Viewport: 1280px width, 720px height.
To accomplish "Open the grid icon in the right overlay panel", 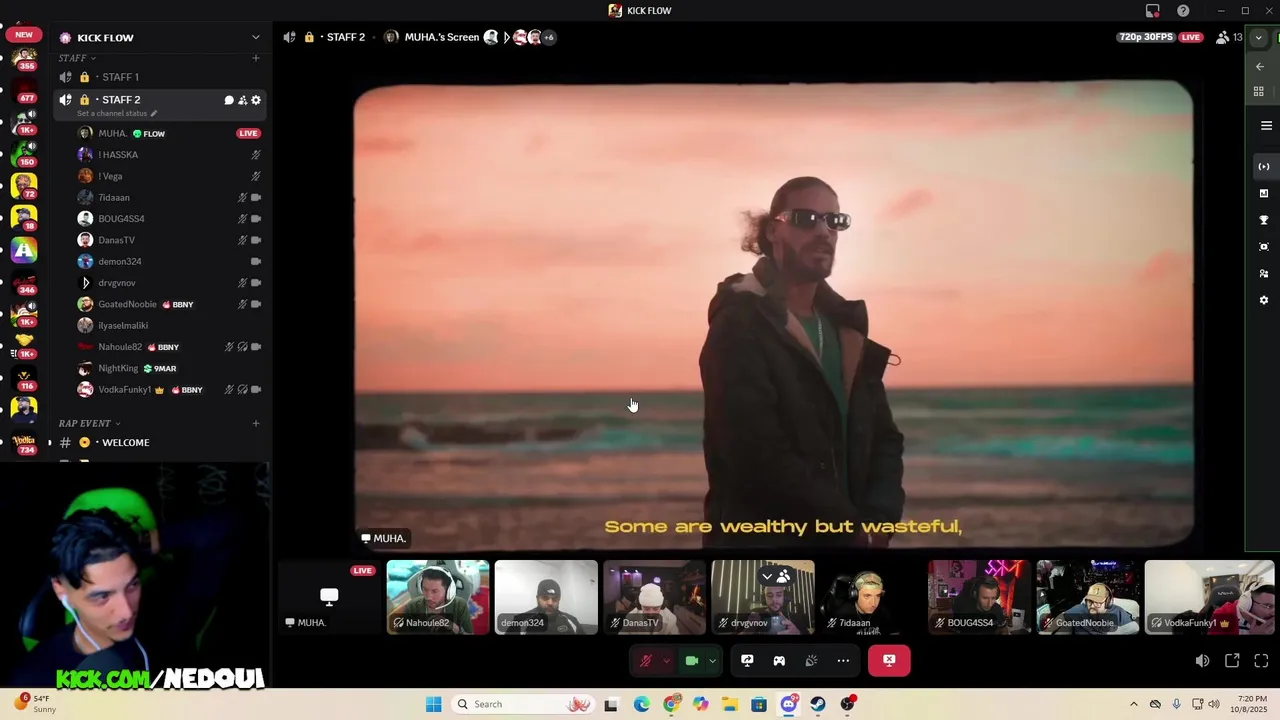I will click(1259, 91).
